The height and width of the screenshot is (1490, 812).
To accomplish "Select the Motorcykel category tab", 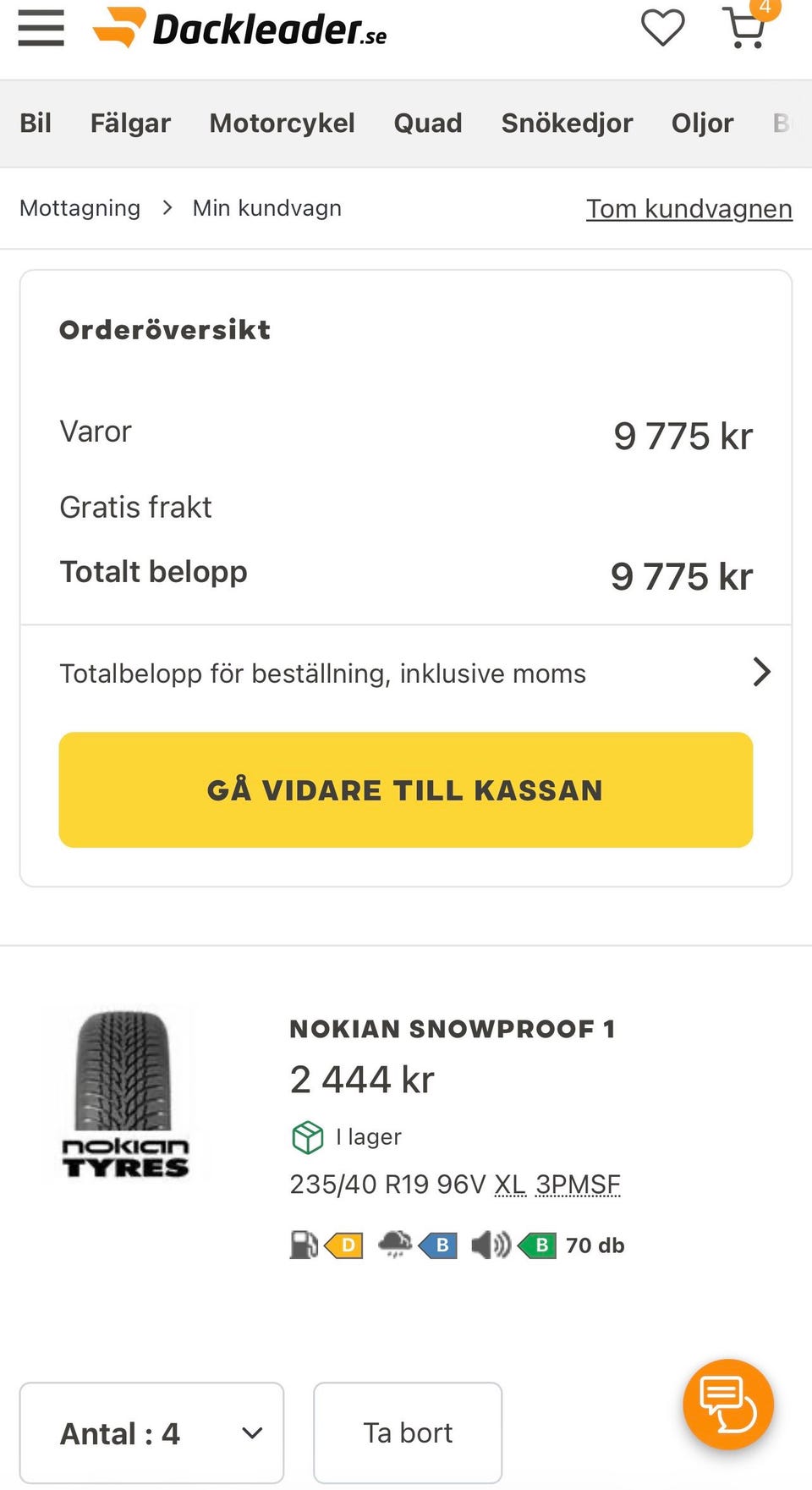I will tap(282, 124).
